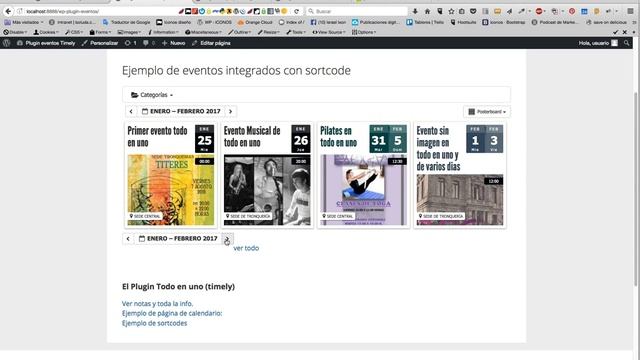Open the Tableros | Trello bookmark
This screenshot has width=640, height=360.
point(425,22)
